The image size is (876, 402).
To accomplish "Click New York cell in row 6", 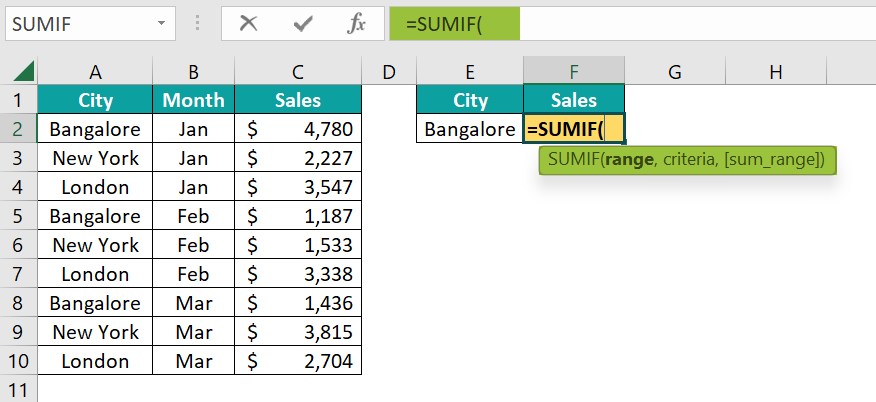I will [95, 245].
